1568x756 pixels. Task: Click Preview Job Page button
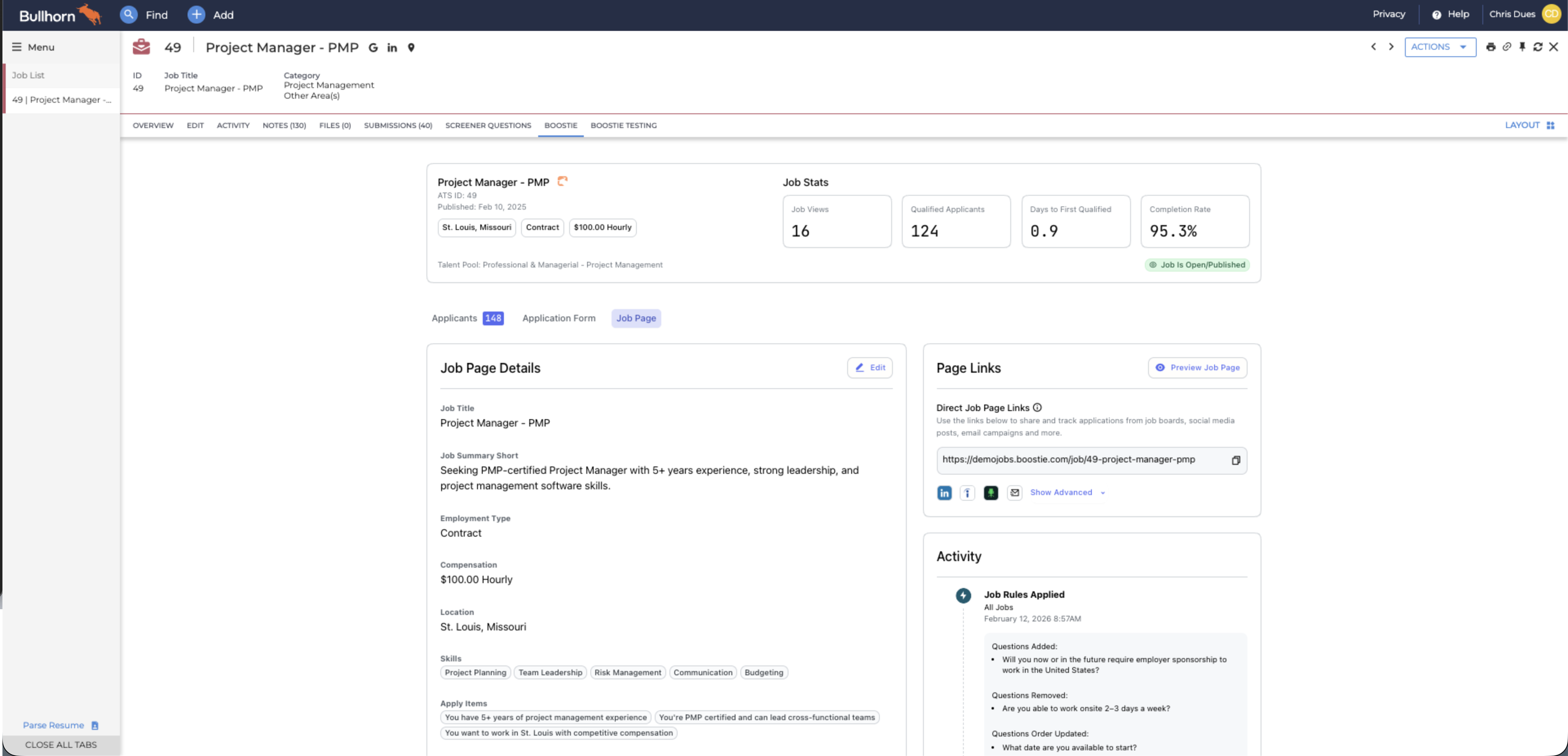[x=1197, y=368]
